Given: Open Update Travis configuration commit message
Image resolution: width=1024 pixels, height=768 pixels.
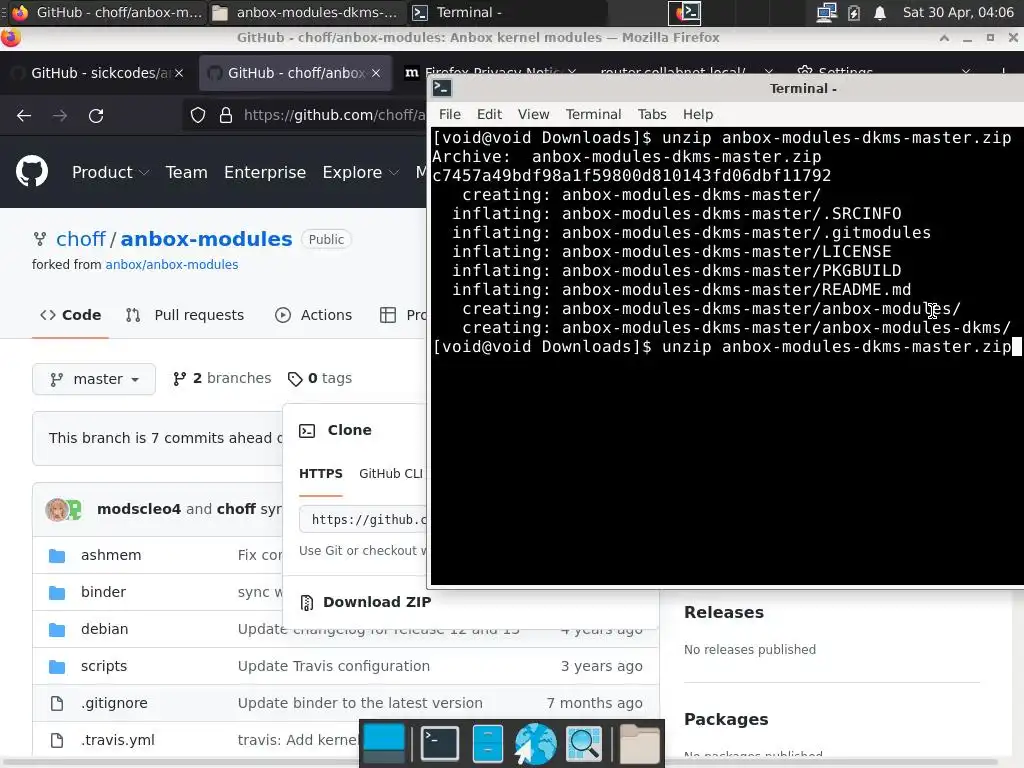Looking at the screenshot, I should (x=334, y=666).
